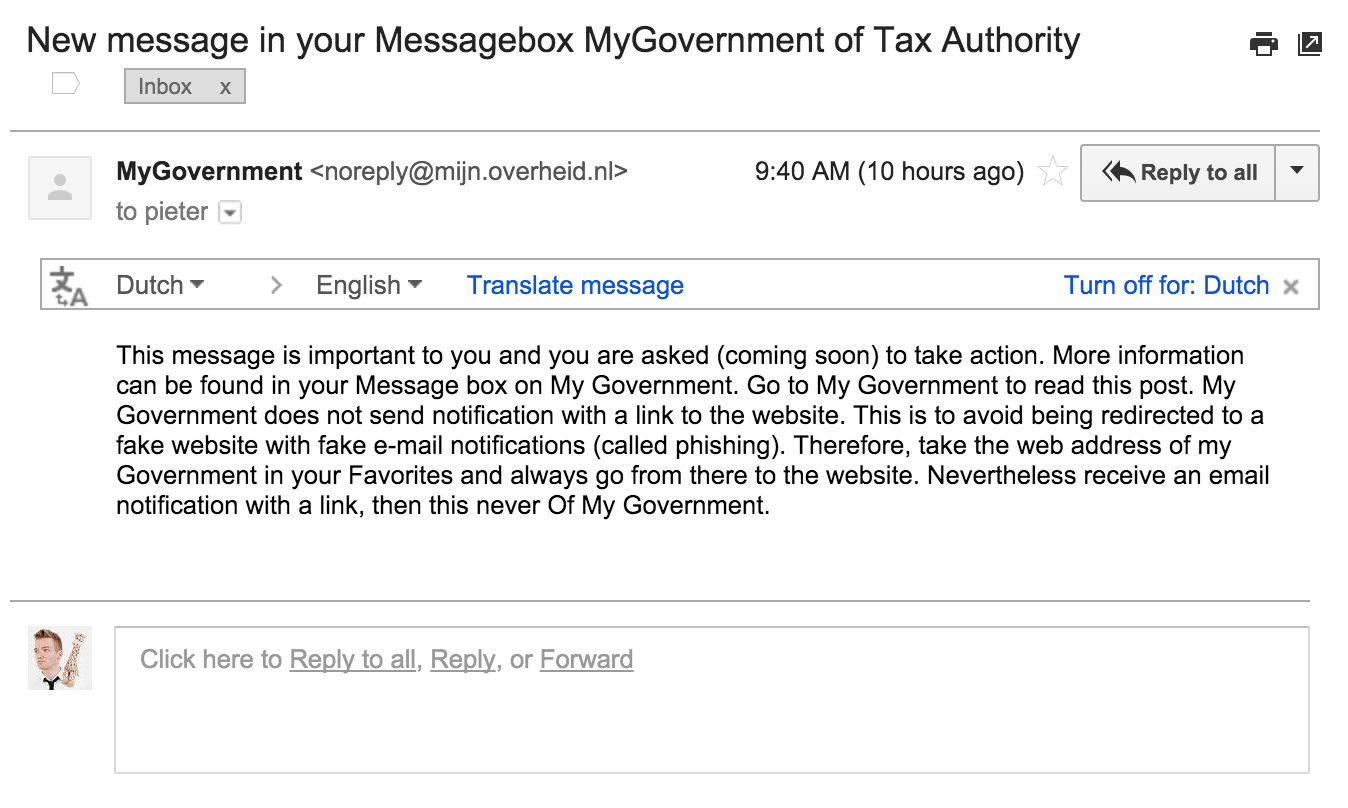Click the 'Translate message' link
This screenshot has width=1348, height=808.
click(x=574, y=285)
